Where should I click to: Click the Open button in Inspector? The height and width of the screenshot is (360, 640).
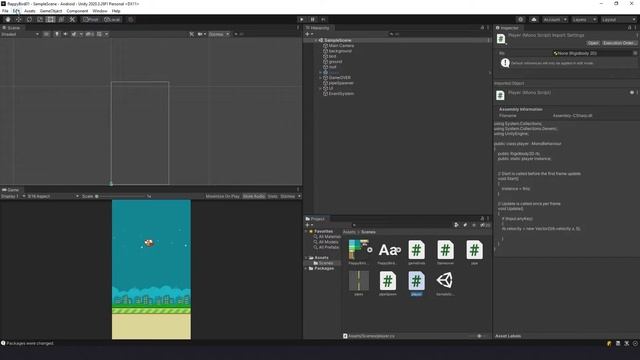[x=593, y=43]
